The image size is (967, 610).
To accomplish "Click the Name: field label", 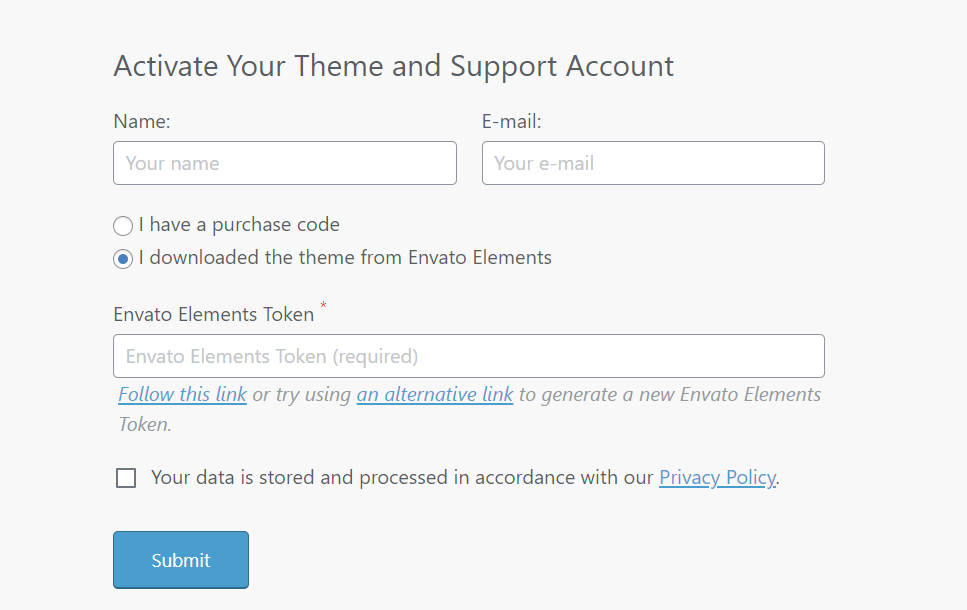I will [142, 122].
